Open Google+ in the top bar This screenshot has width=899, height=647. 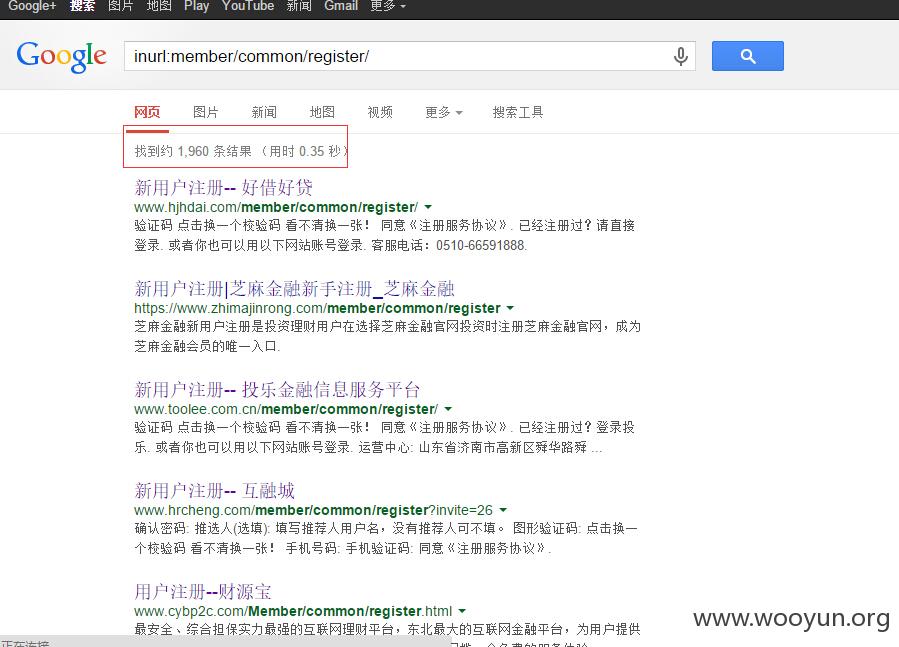[32, 6]
